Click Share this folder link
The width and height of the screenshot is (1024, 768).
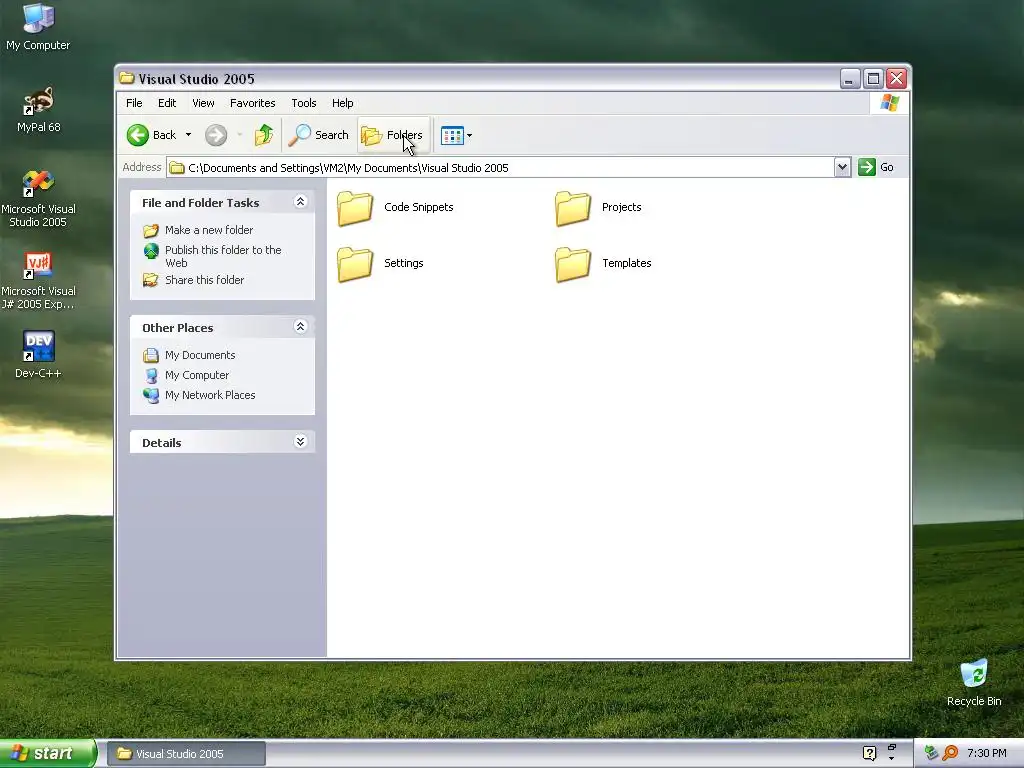click(x=204, y=280)
